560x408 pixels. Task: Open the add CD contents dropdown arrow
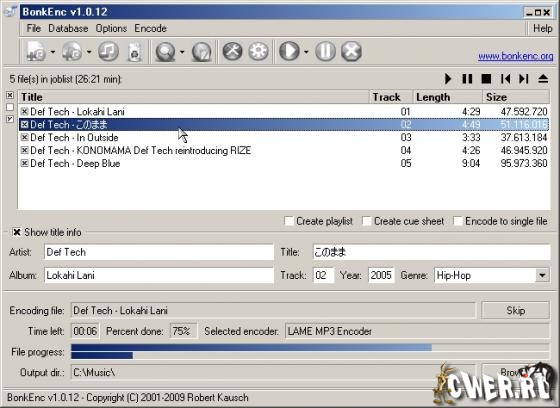[89, 52]
